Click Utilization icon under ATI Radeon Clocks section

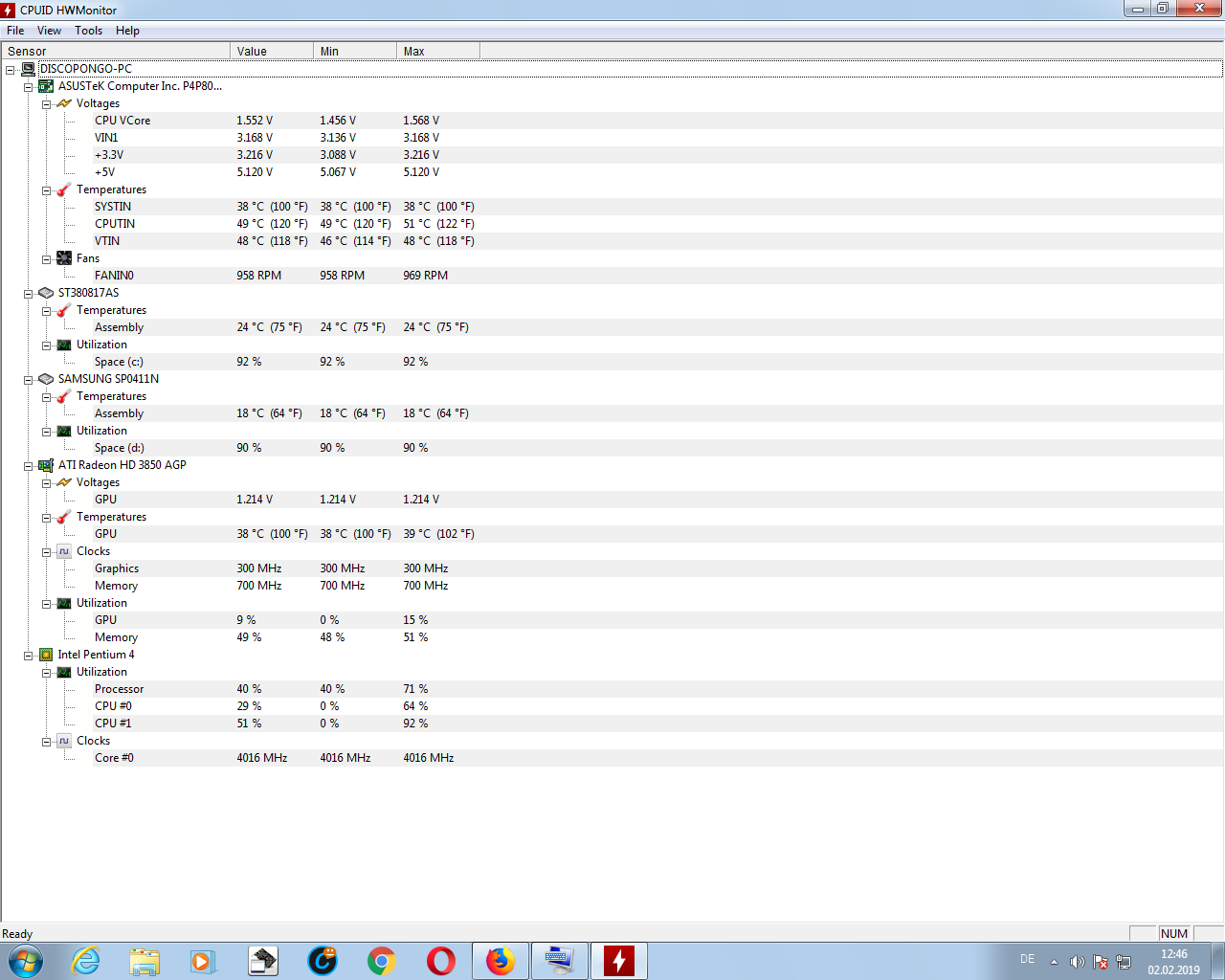(x=64, y=603)
